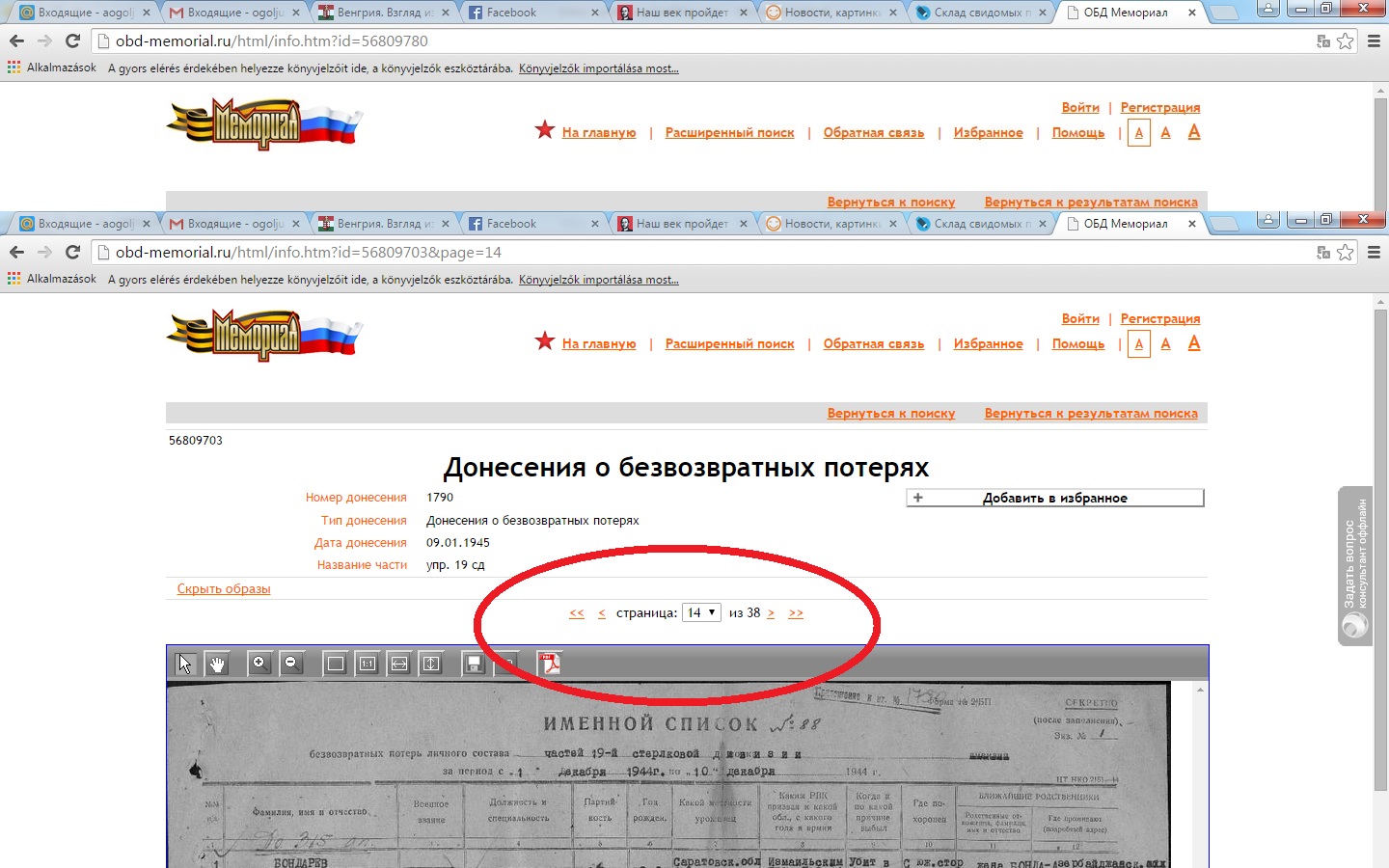Open Alkalmazások apps shortcut in lower window
This screenshot has height=868, width=1389.
52,279
